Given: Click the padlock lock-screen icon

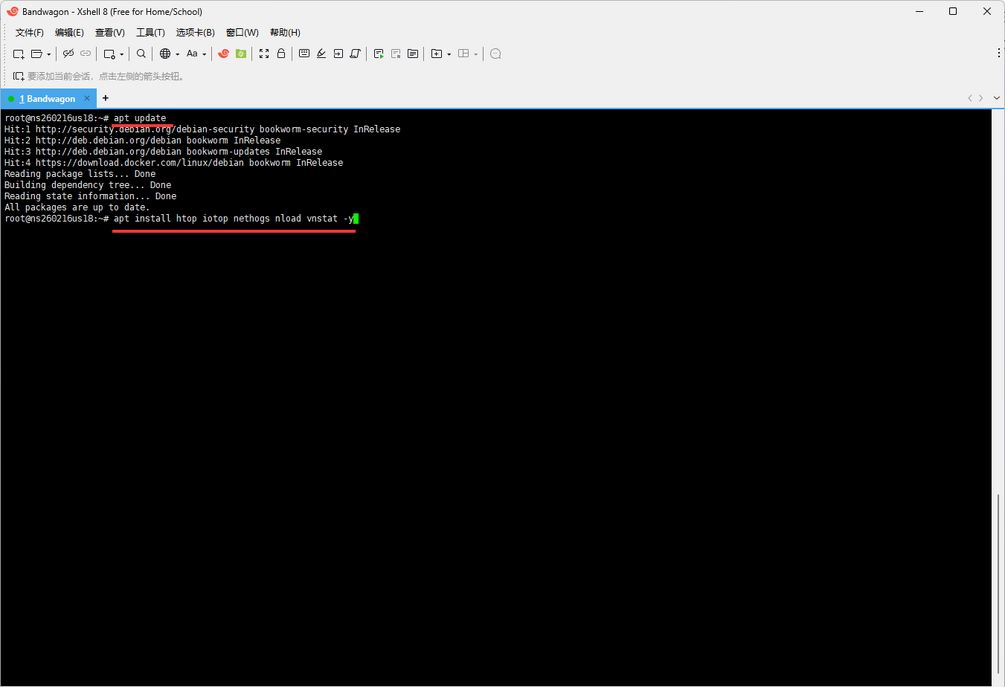Looking at the screenshot, I should [281, 54].
